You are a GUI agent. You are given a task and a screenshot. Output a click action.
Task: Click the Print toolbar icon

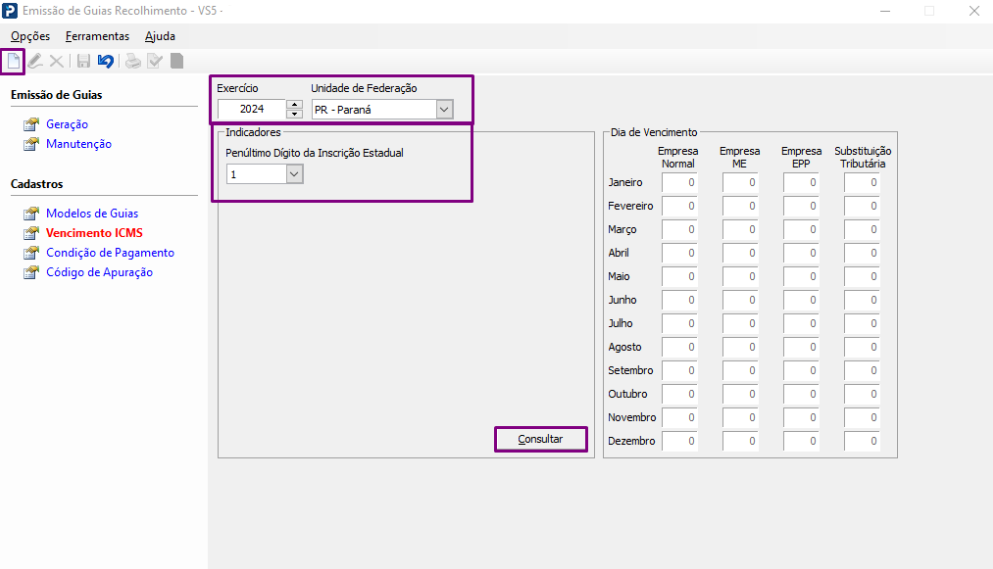tap(133, 61)
